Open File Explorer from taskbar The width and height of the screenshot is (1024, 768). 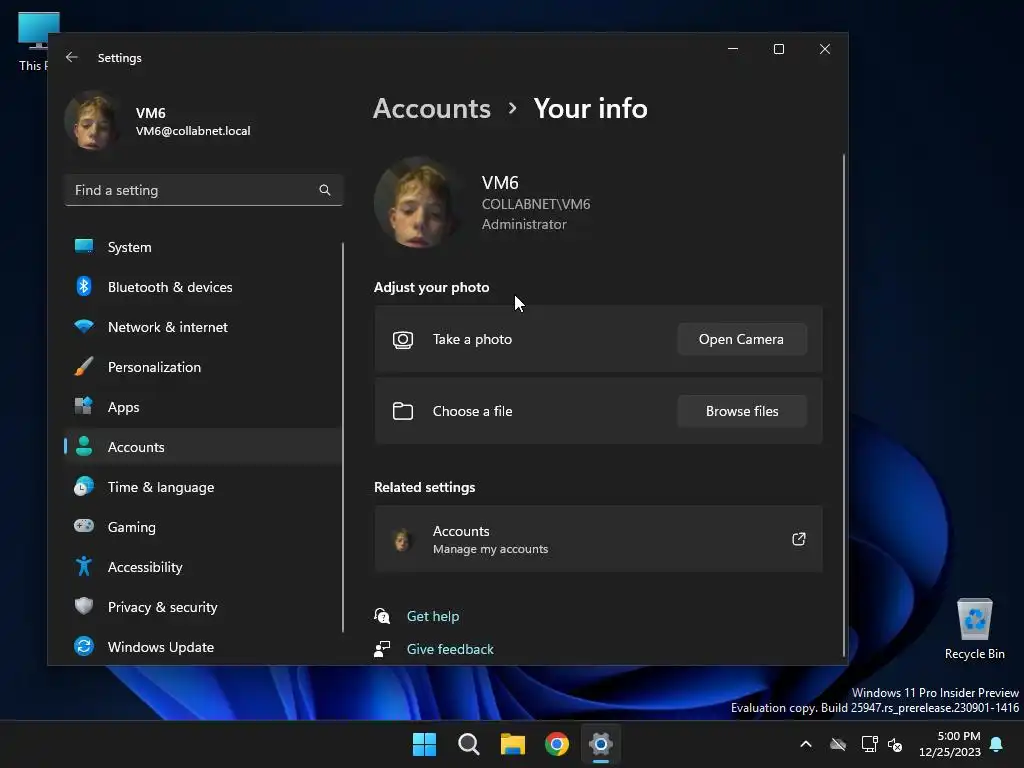point(513,744)
